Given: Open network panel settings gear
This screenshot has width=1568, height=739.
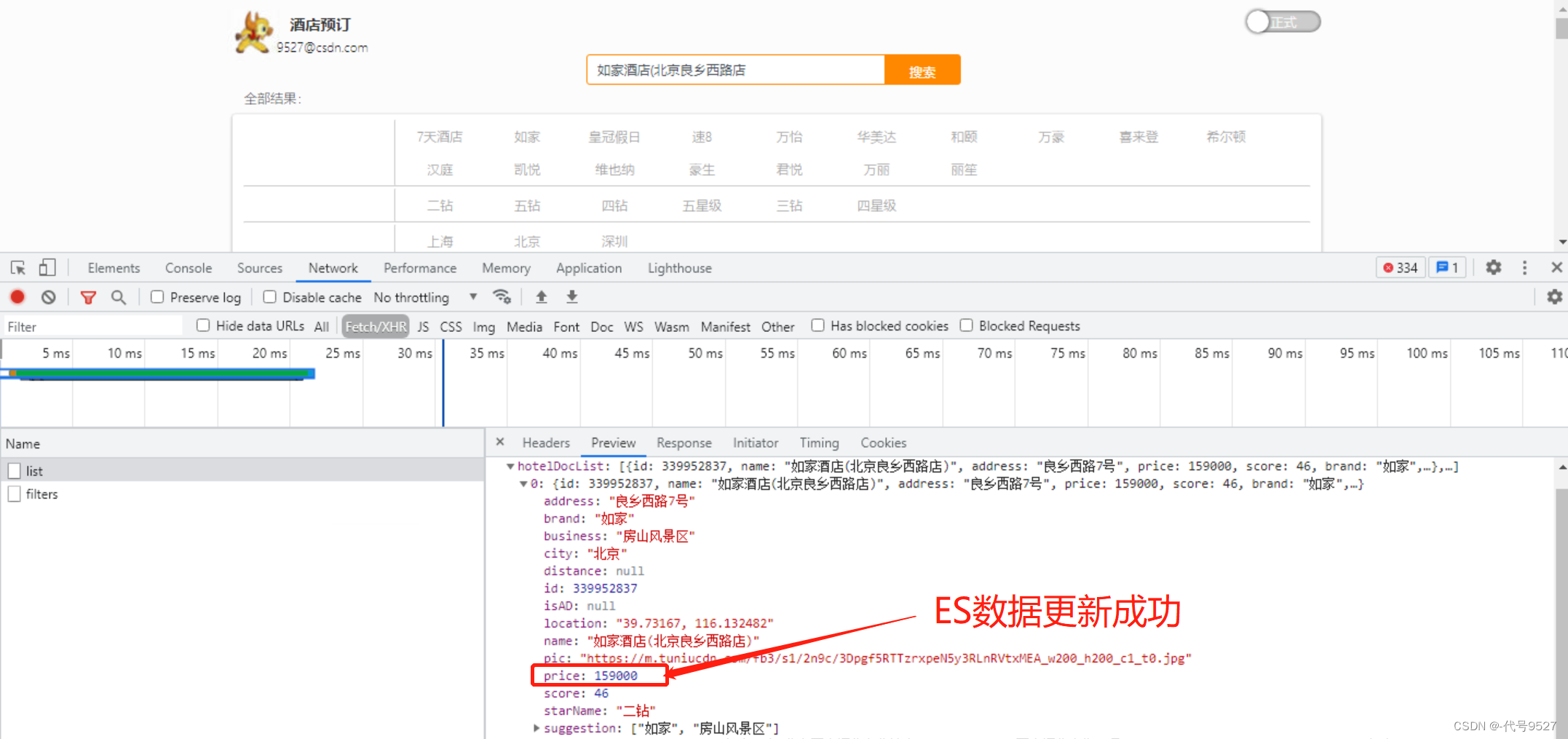Looking at the screenshot, I should coord(1554,297).
